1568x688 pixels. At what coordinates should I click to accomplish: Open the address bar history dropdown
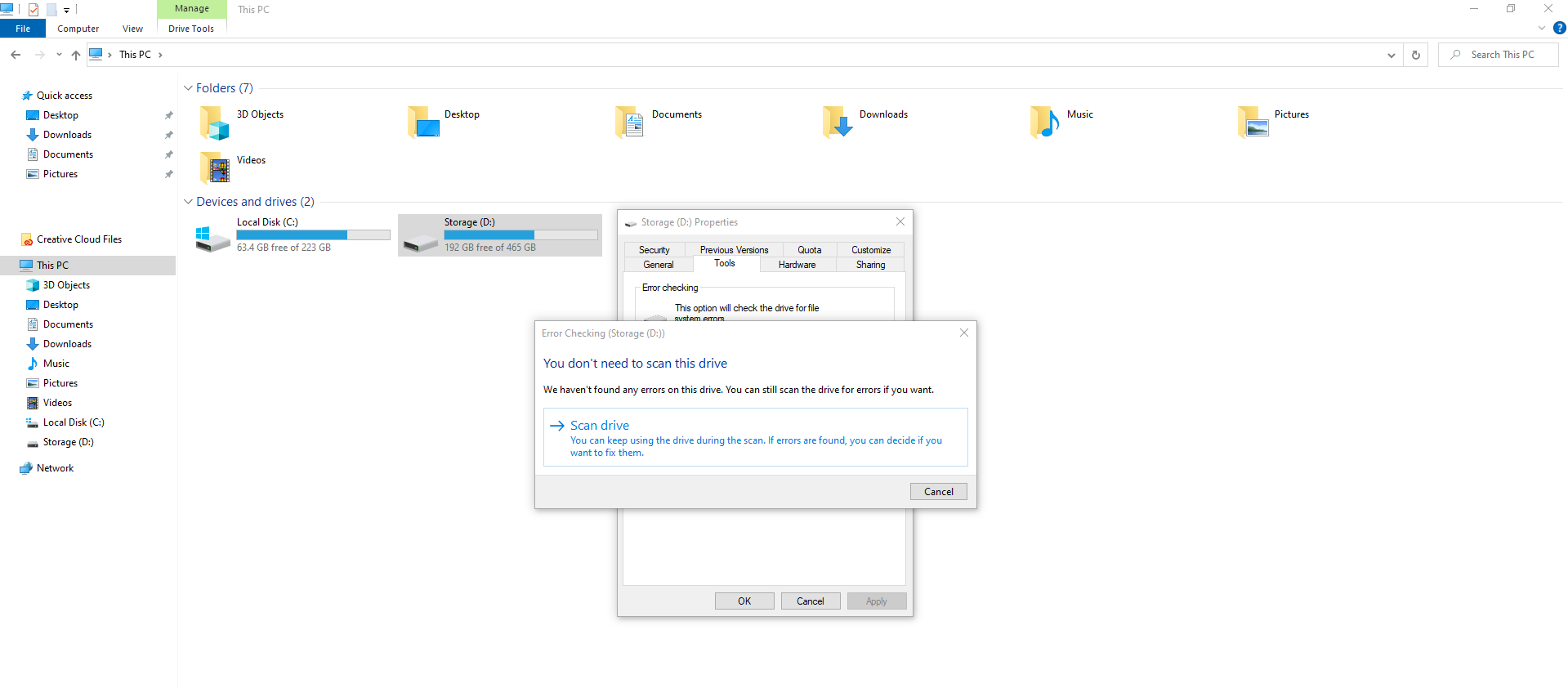pyautogui.click(x=1391, y=55)
